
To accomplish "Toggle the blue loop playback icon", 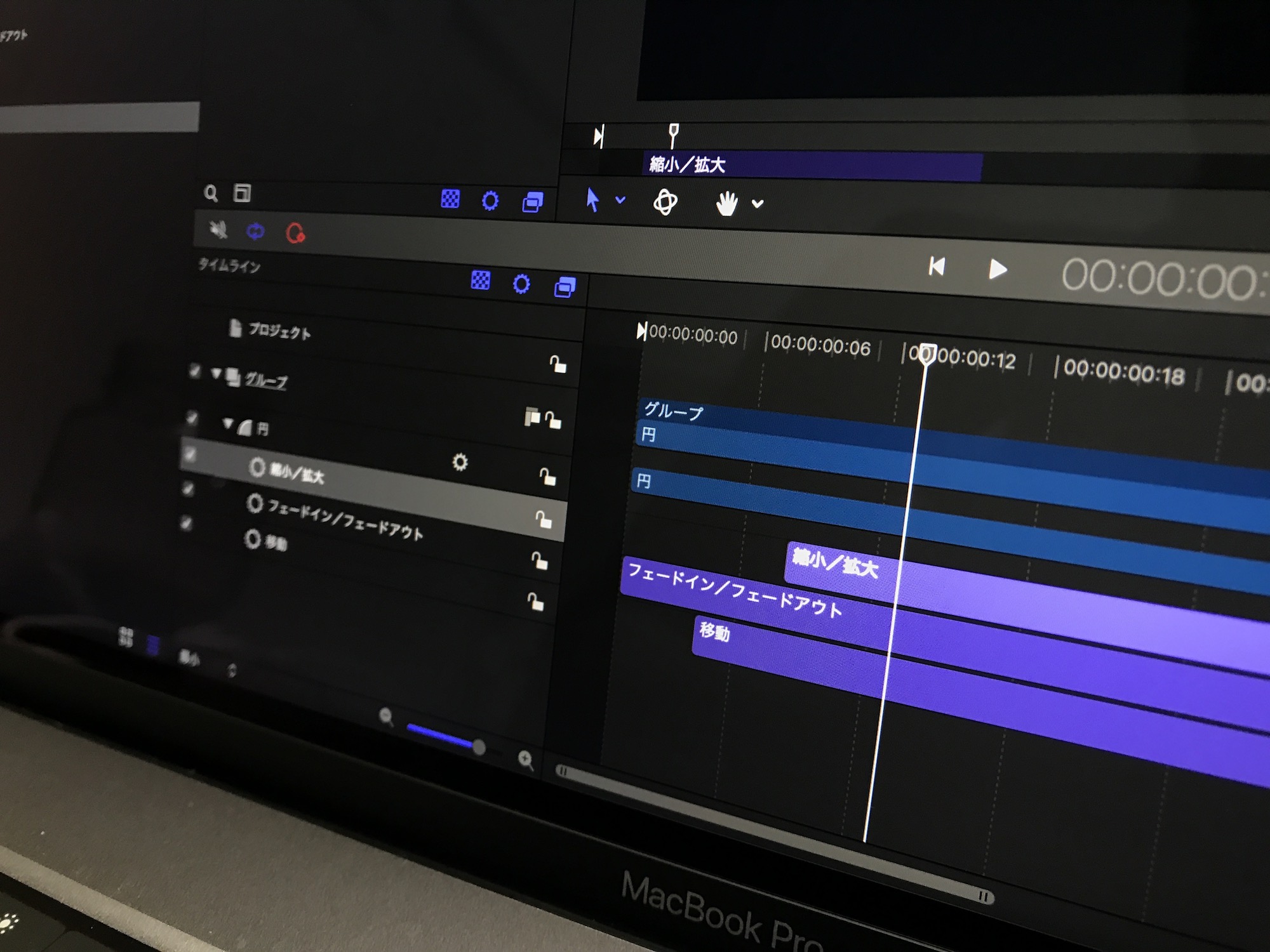I will coord(255,231).
